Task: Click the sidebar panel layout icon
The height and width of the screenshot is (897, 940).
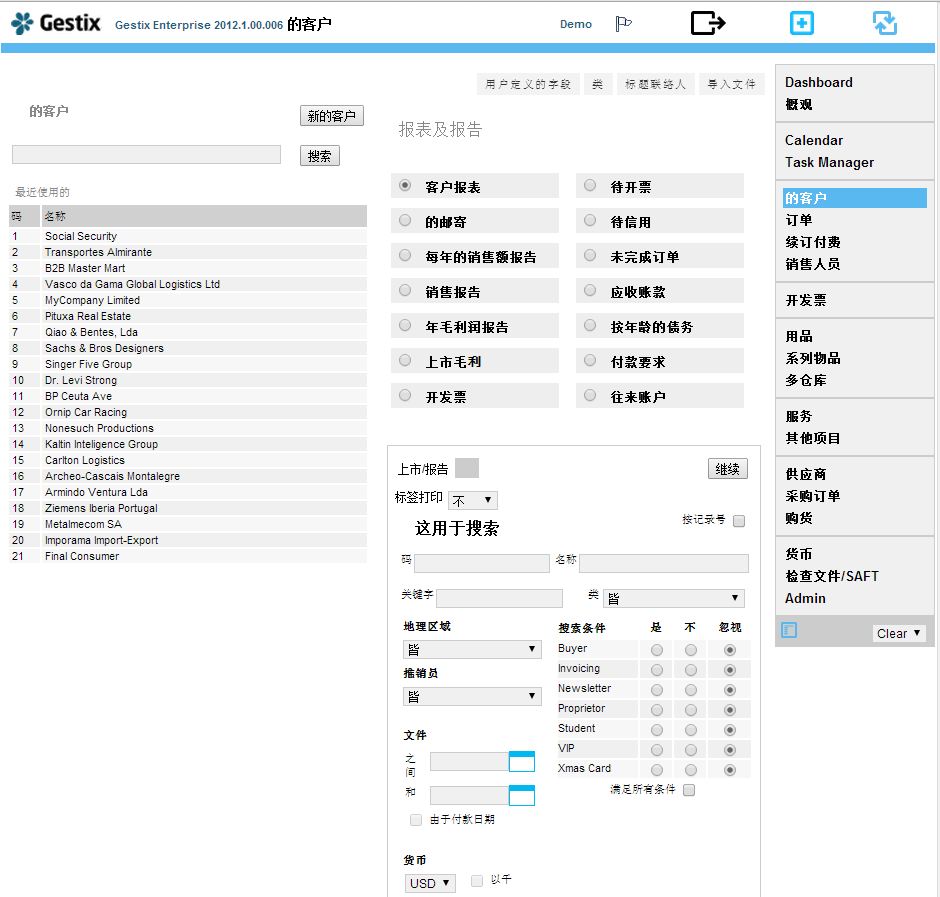Action: pyautogui.click(x=790, y=630)
